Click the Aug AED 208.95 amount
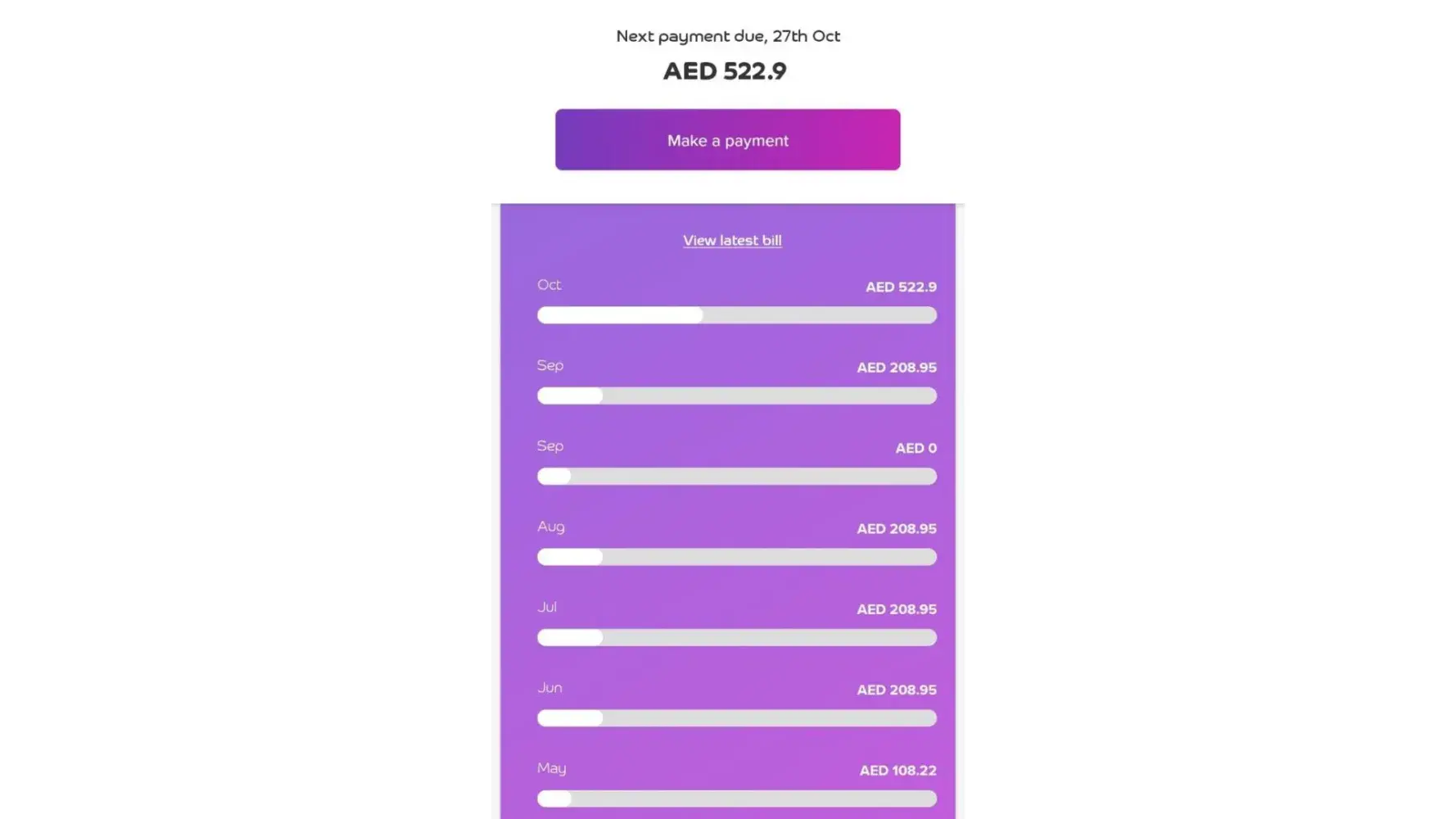The height and width of the screenshot is (819, 1456). tap(897, 529)
